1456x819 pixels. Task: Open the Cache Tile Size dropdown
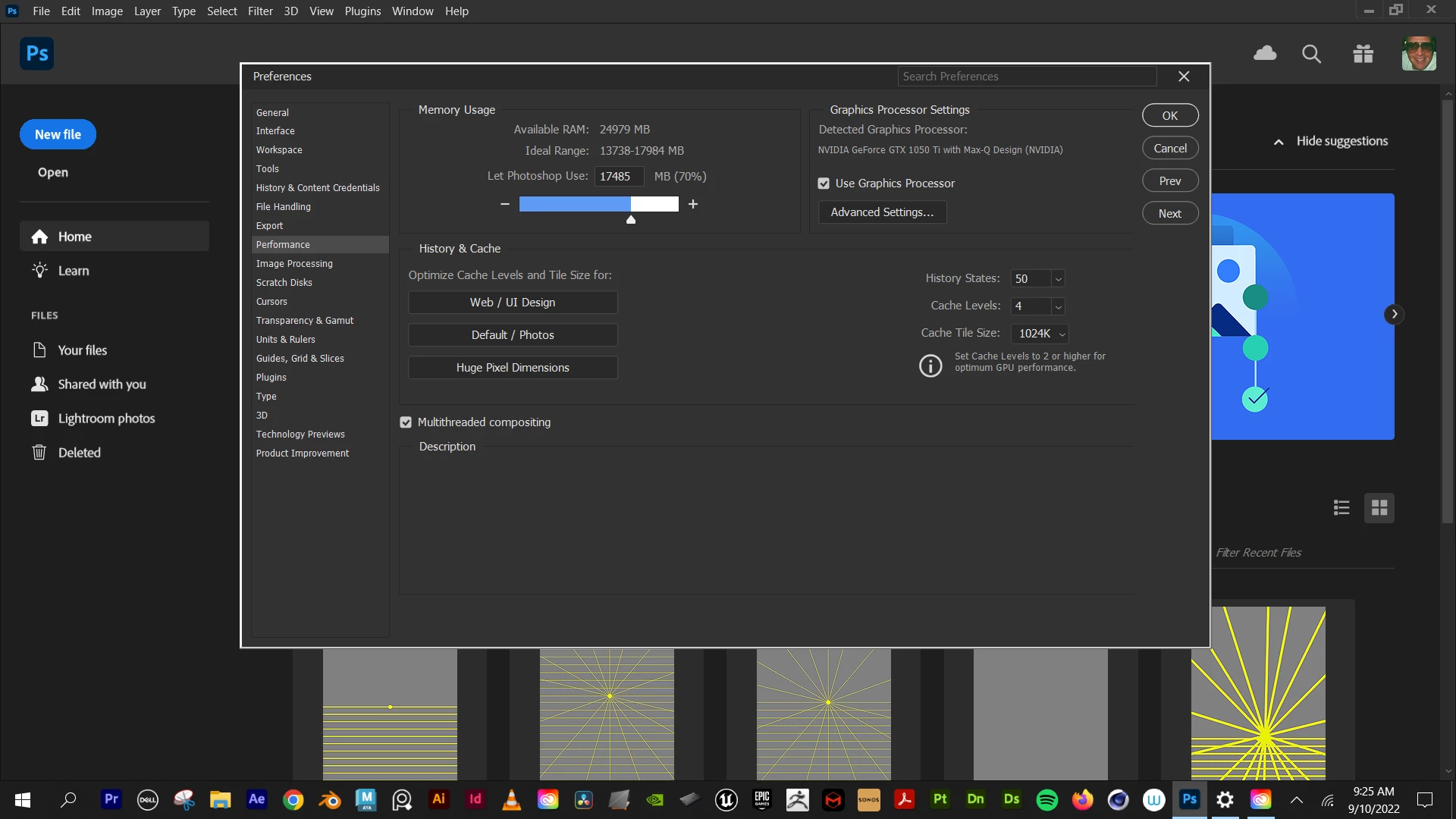(x=1062, y=334)
